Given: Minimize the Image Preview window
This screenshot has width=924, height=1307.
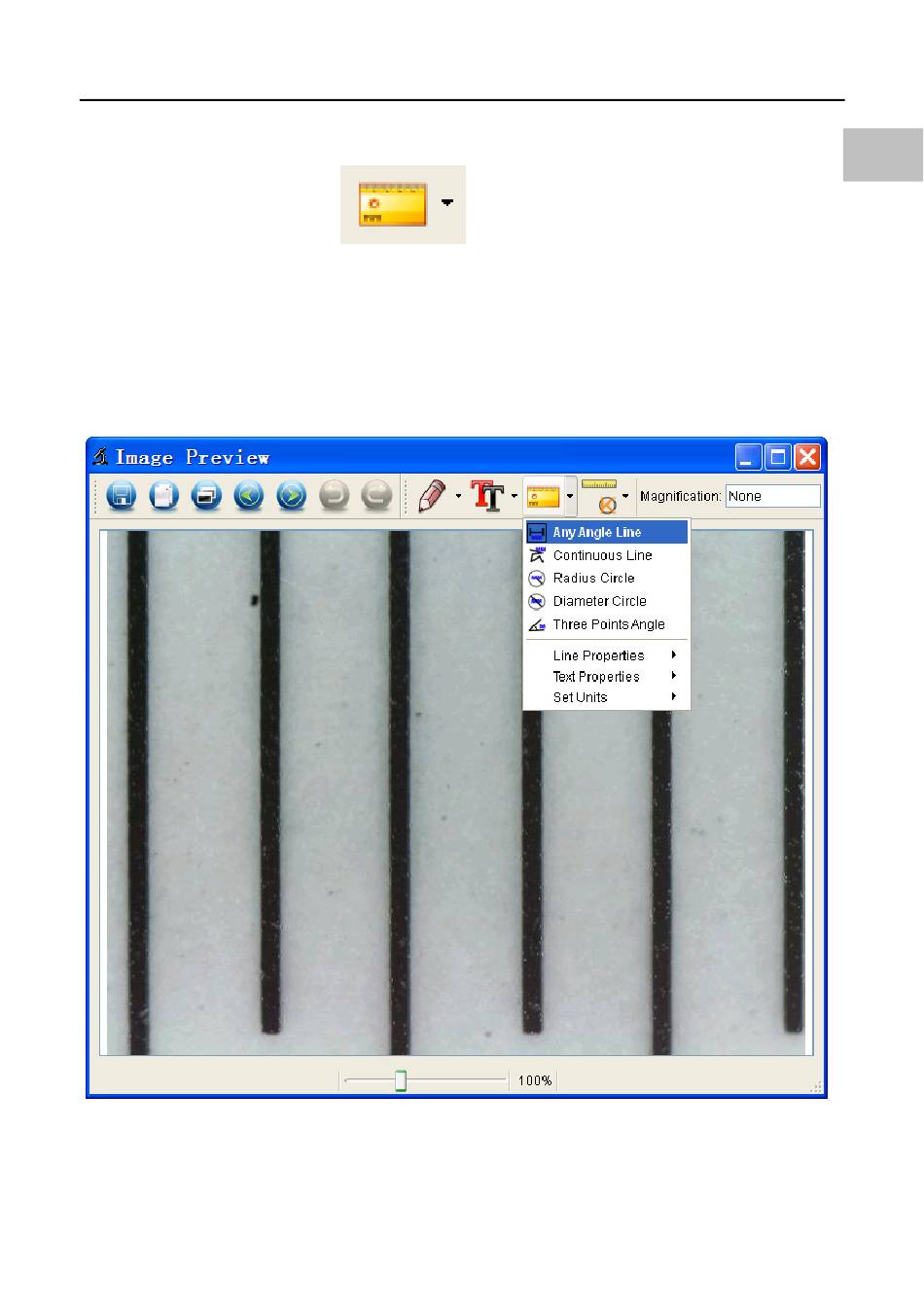Looking at the screenshot, I should [748, 457].
